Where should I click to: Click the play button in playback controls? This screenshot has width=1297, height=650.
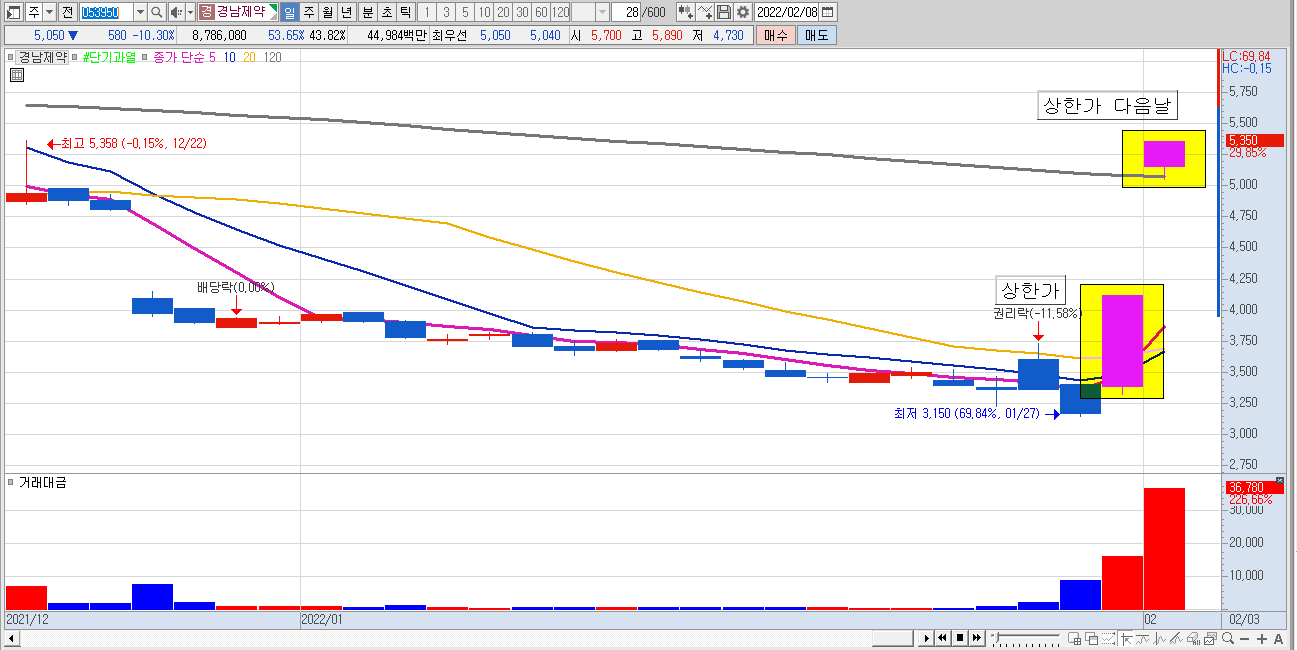(927, 638)
